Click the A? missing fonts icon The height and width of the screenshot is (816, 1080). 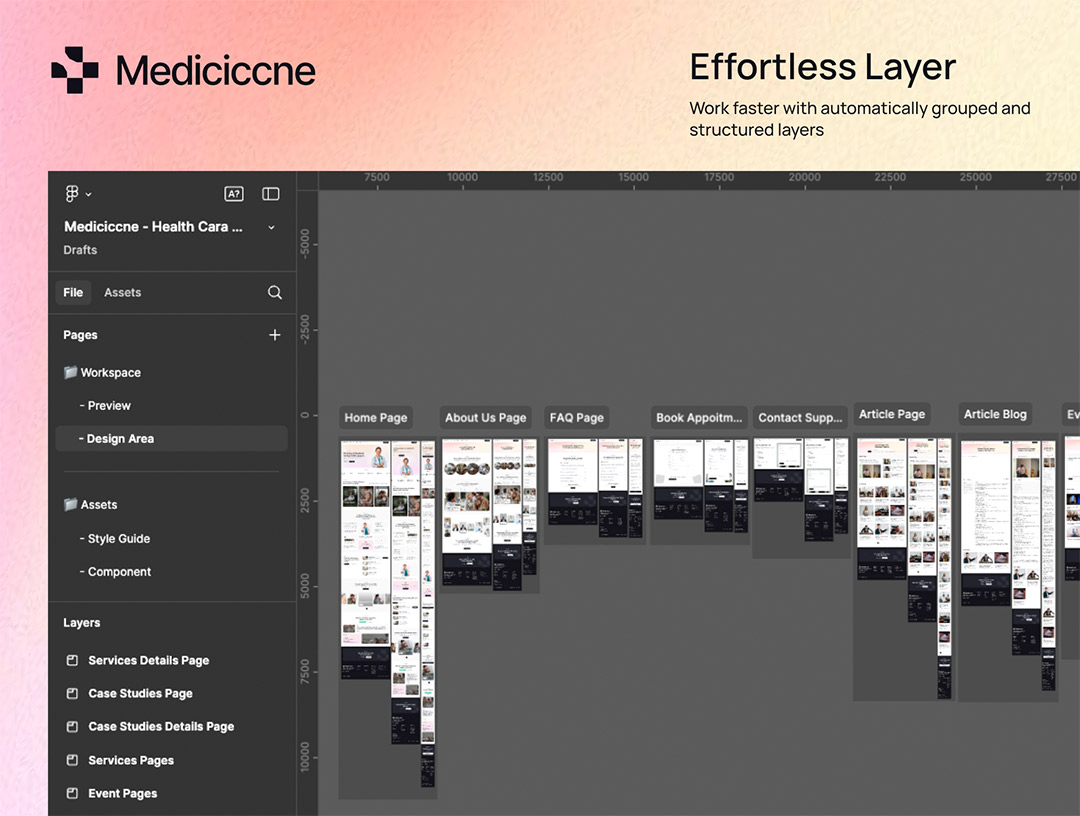(233, 194)
